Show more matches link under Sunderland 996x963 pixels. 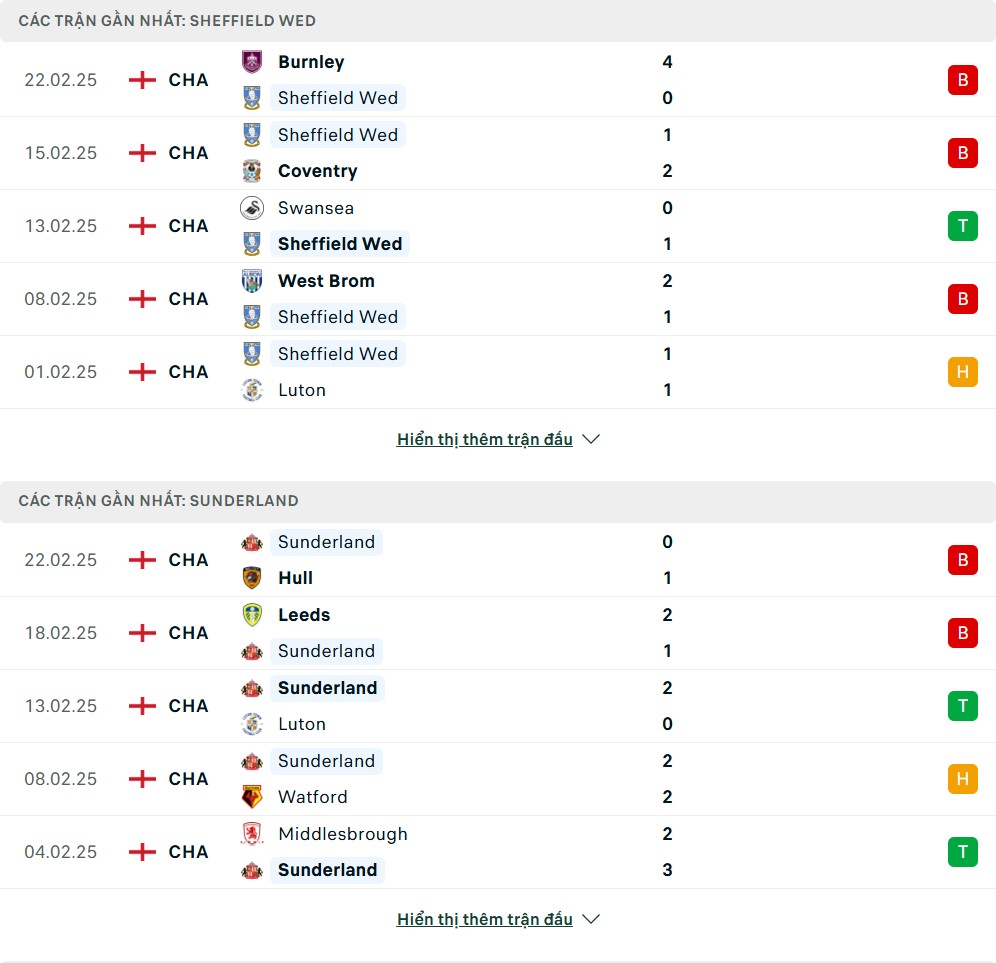coord(484,919)
